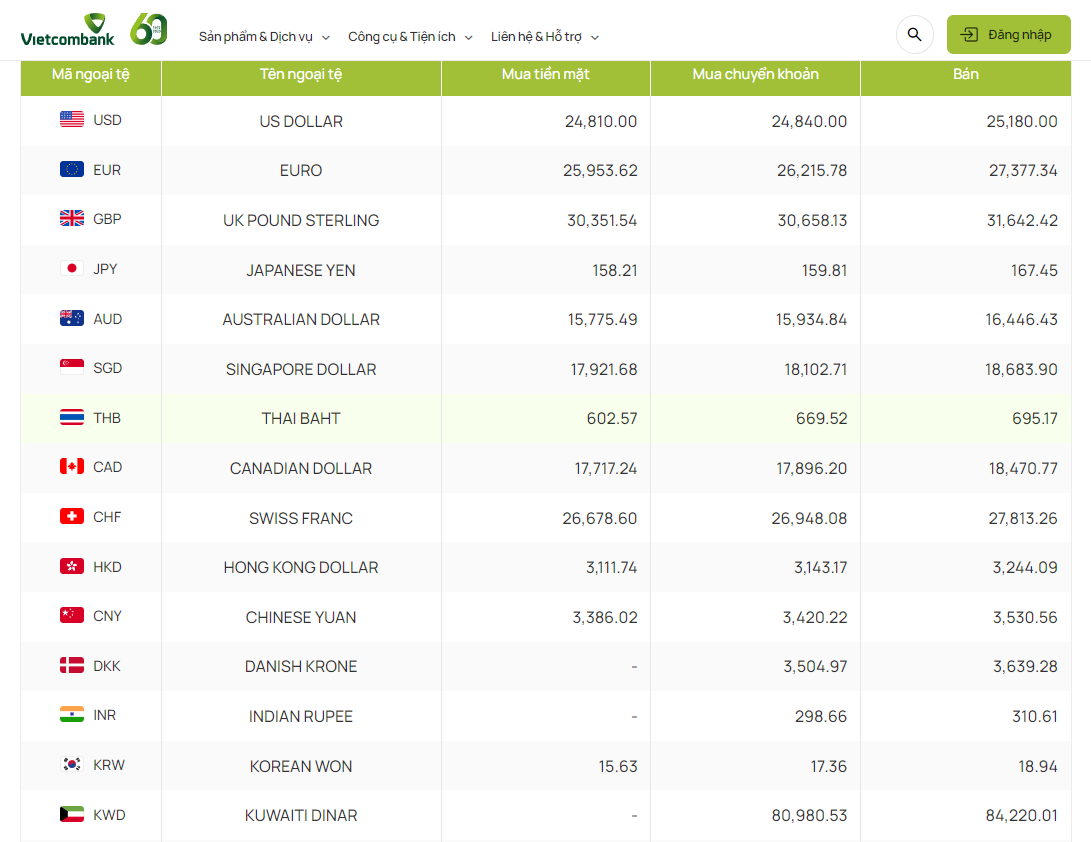
Task: Expand the Công cụ & Tiện ích chevron
Action: pyautogui.click(x=468, y=38)
